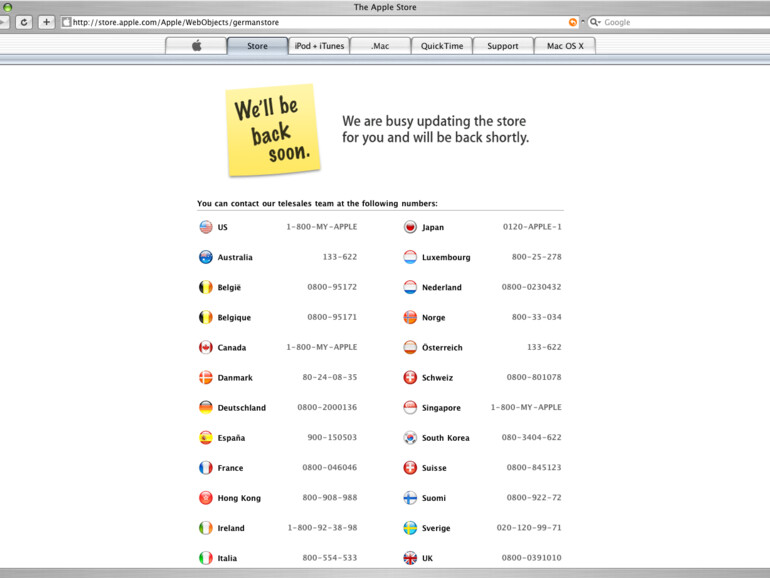Click the Australia flag icon

(206, 257)
